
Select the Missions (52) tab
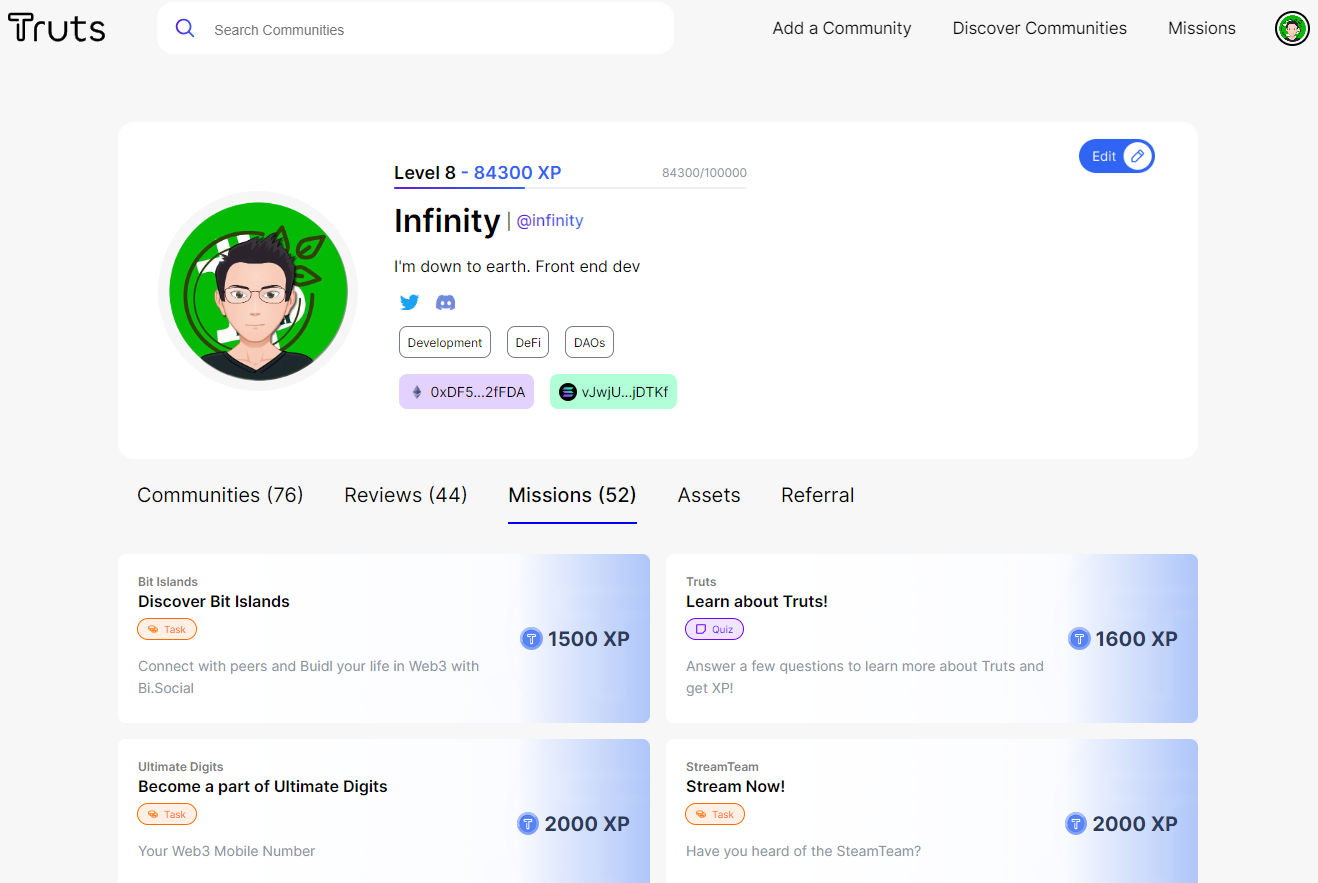pyautogui.click(x=572, y=495)
